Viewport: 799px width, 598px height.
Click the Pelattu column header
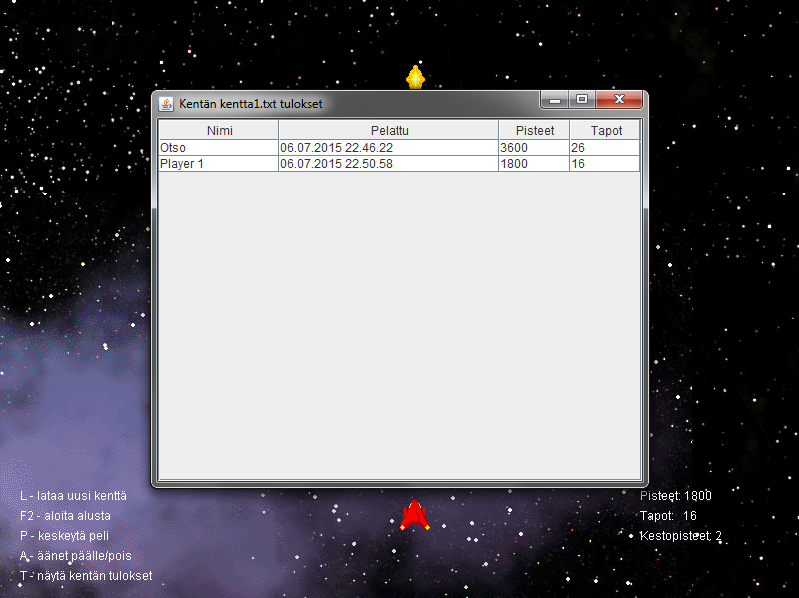389,130
